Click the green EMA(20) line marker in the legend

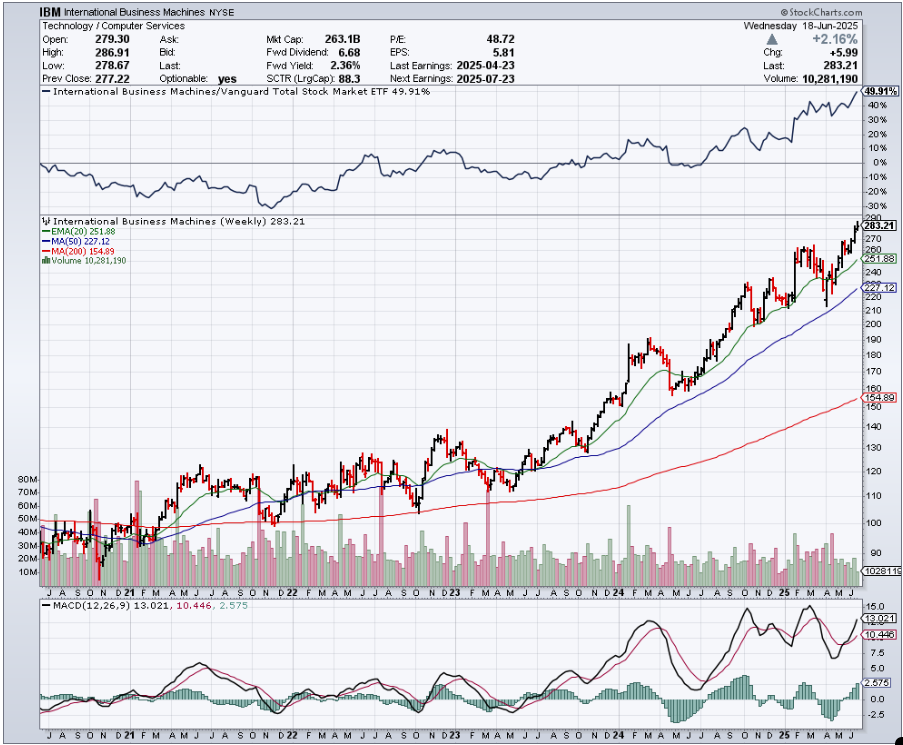[x=47, y=231]
